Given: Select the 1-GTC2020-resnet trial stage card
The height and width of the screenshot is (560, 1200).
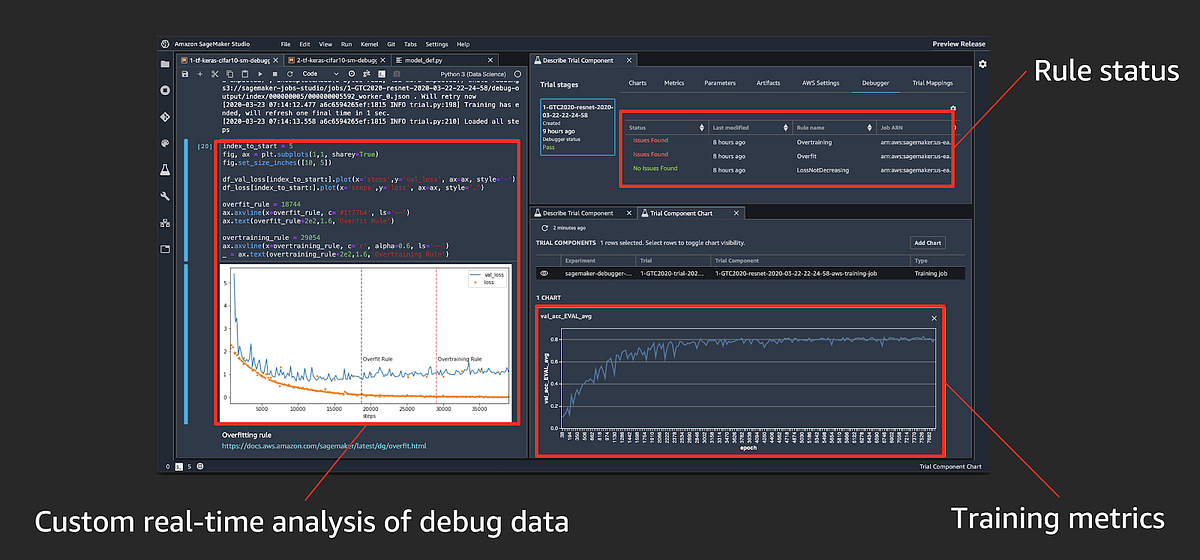Looking at the screenshot, I should [577, 126].
